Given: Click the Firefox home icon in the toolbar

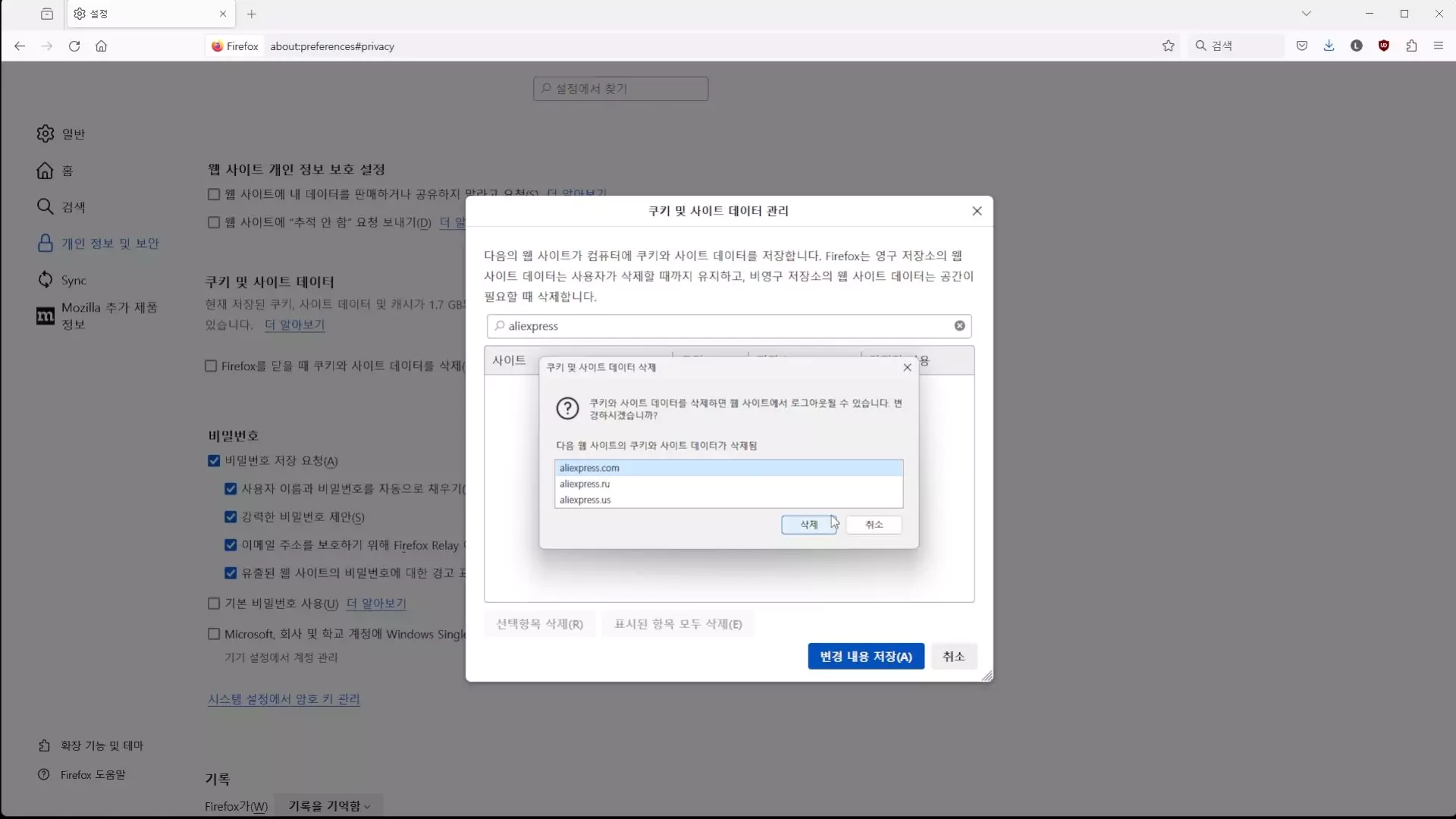Looking at the screenshot, I should point(101,46).
